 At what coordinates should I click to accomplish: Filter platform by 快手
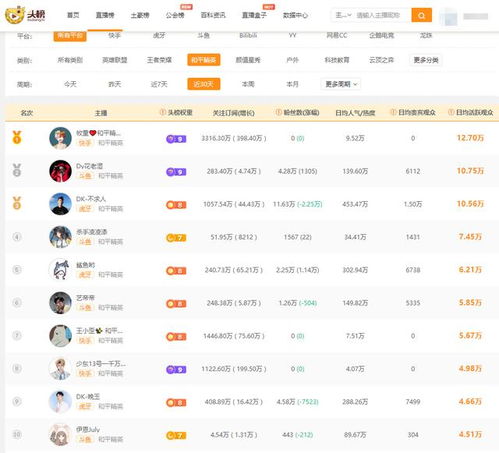coord(114,35)
